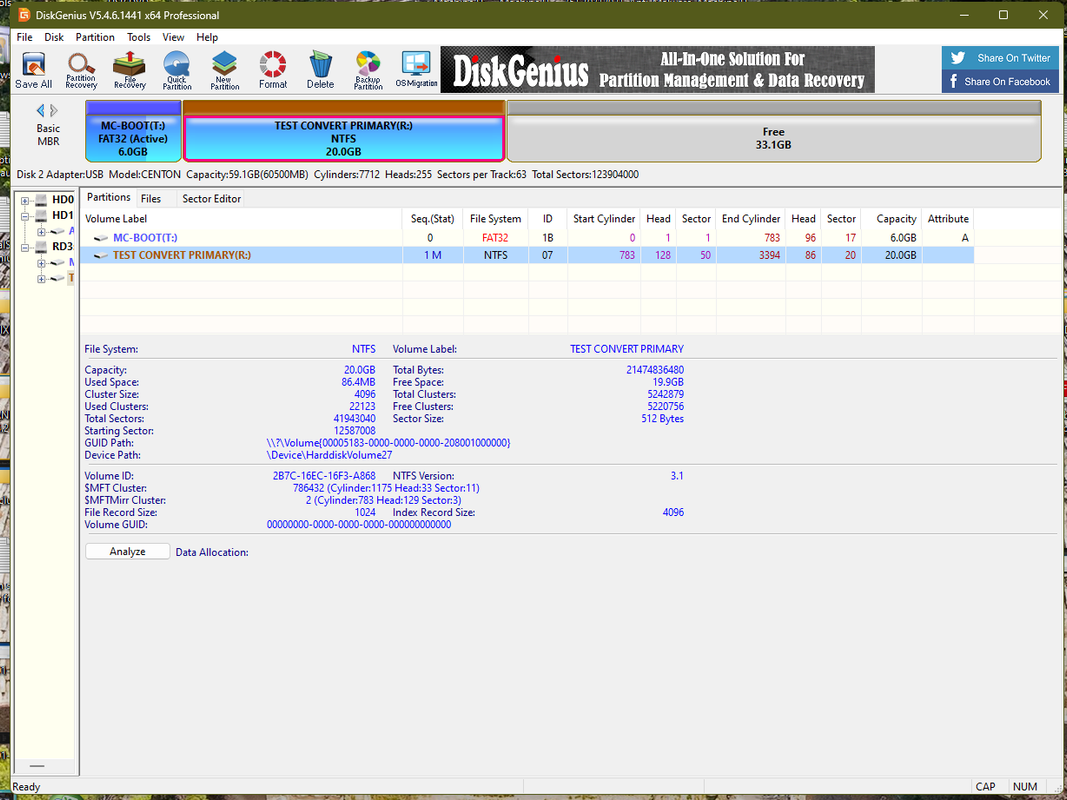Click the Ready status bar text

[x=27, y=787]
